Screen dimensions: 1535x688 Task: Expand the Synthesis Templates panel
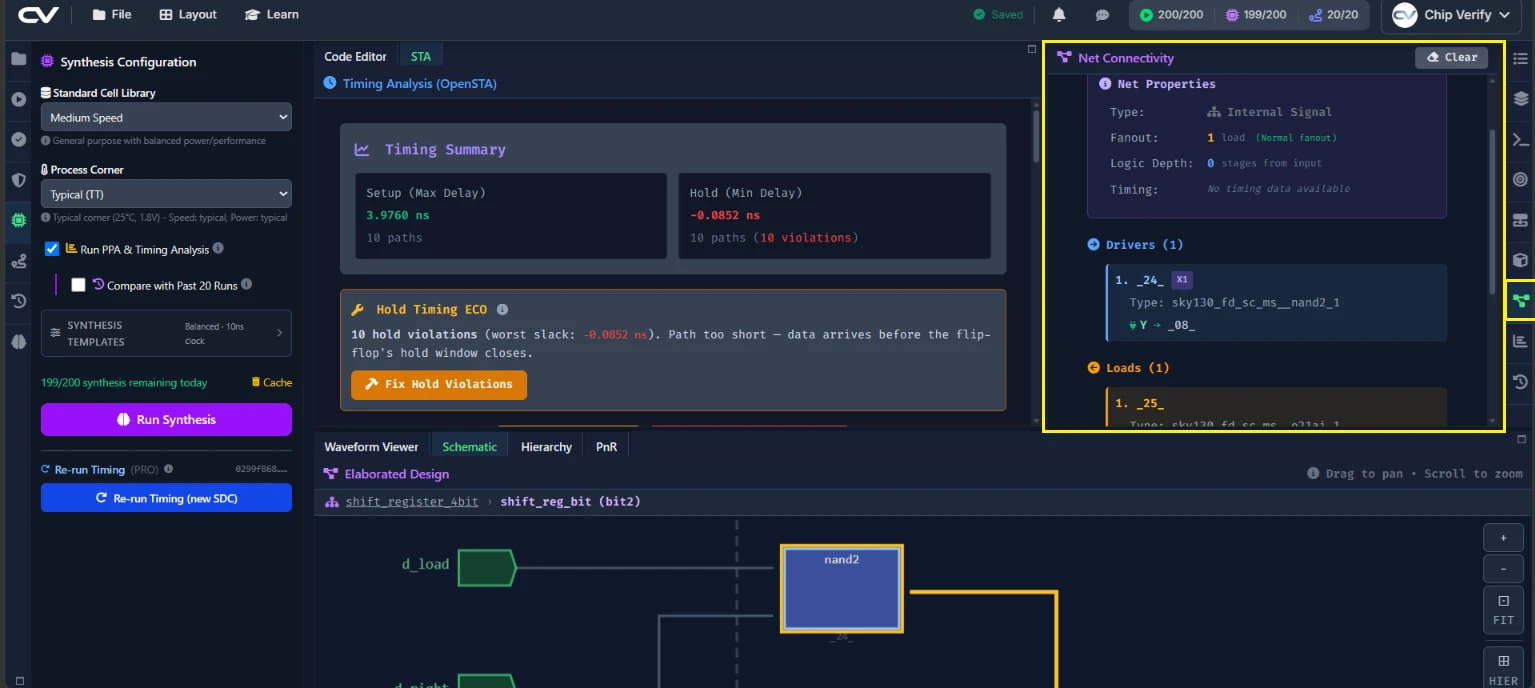point(166,333)
